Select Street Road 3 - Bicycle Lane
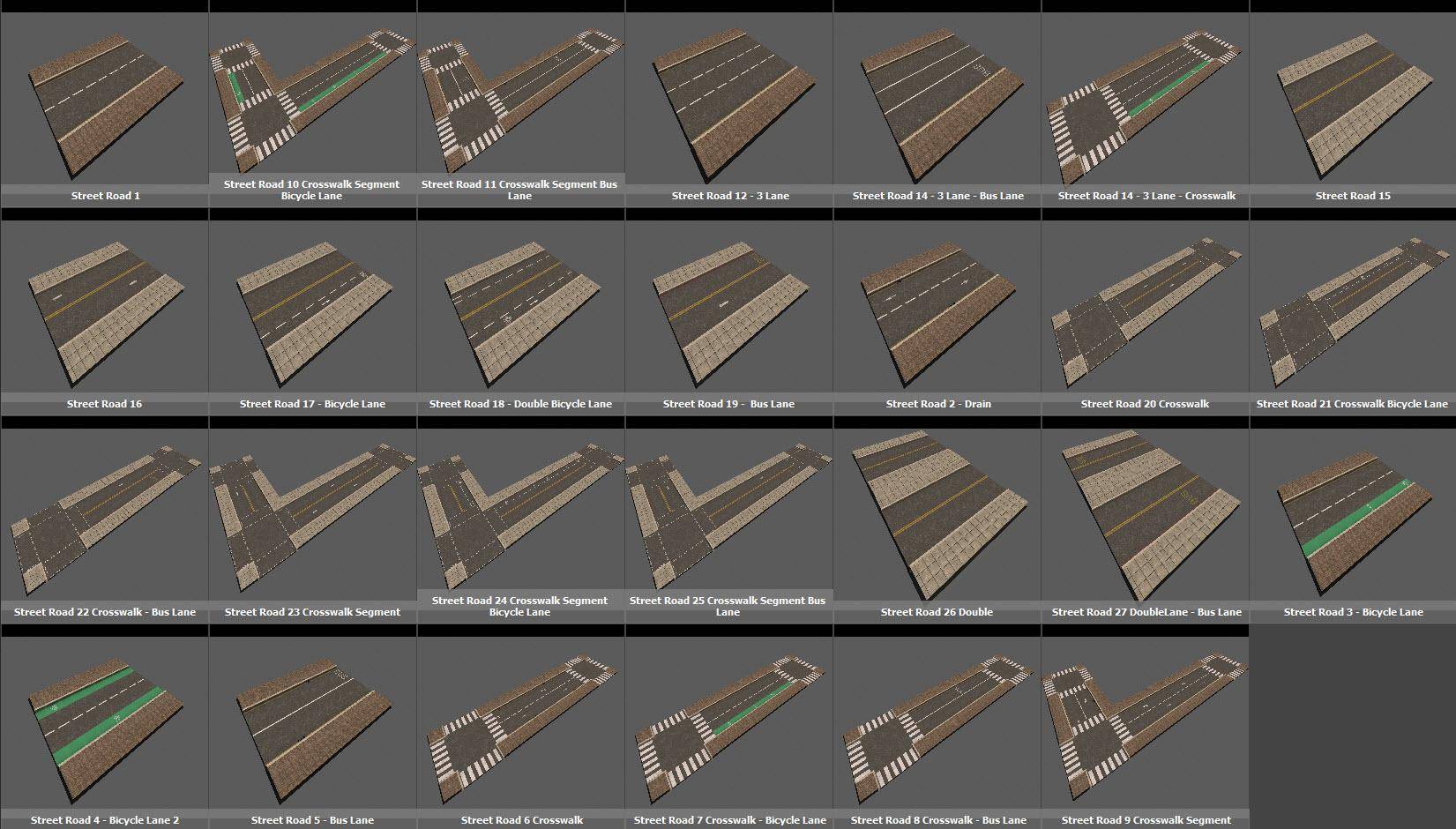 click(1351, 516)
